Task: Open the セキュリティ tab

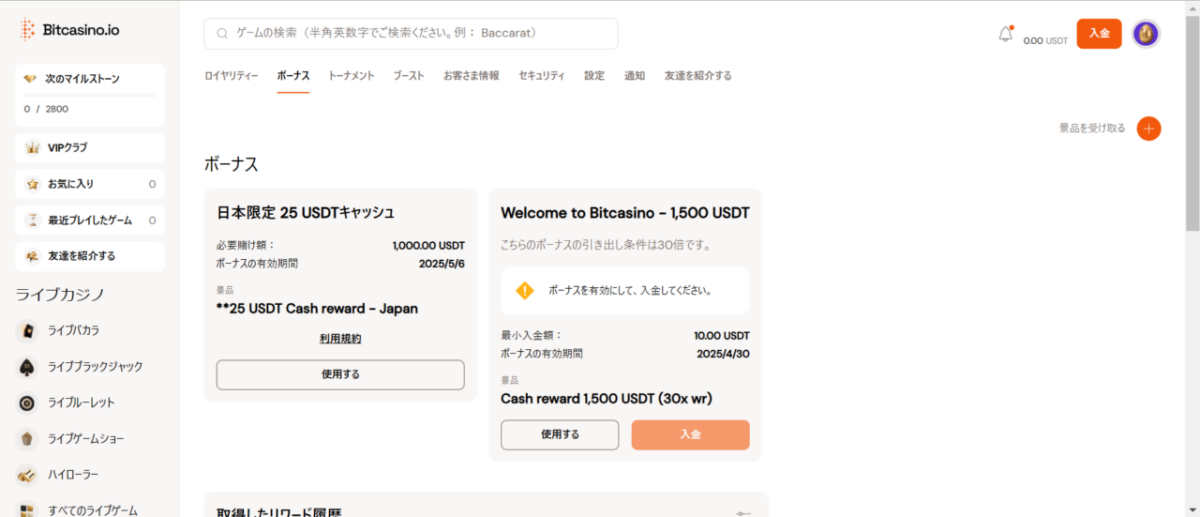Action: tap(541, 76)
